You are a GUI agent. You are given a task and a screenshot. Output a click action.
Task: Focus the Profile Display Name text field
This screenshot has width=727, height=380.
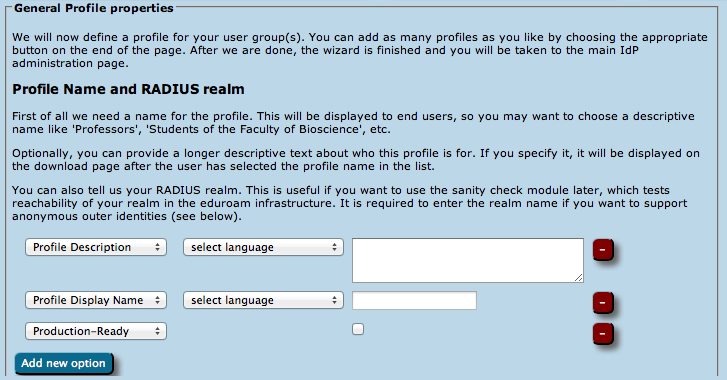click(415, 300)
